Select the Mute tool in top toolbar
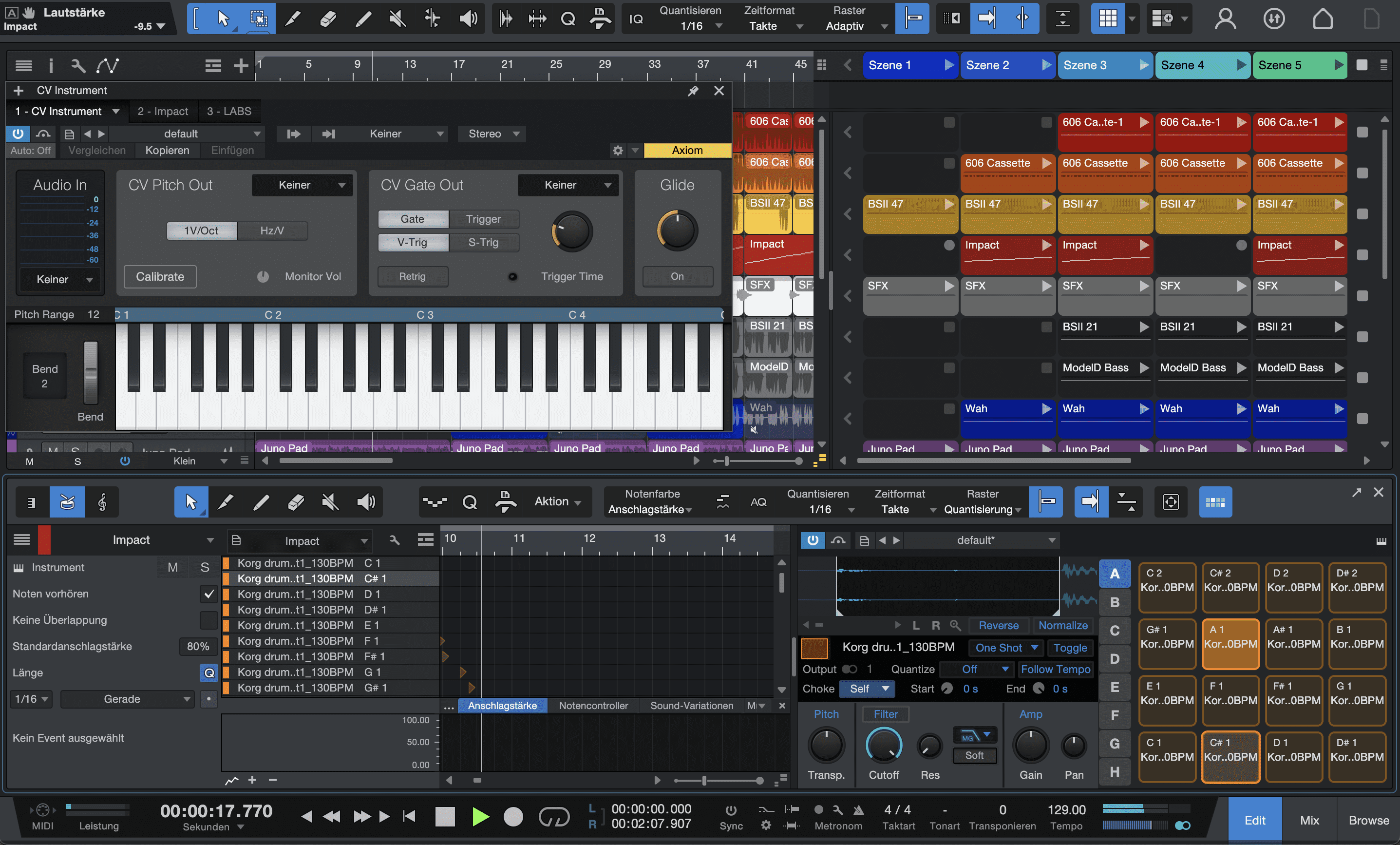This screenshot has height=845, width=1400. tap(397, 19)
